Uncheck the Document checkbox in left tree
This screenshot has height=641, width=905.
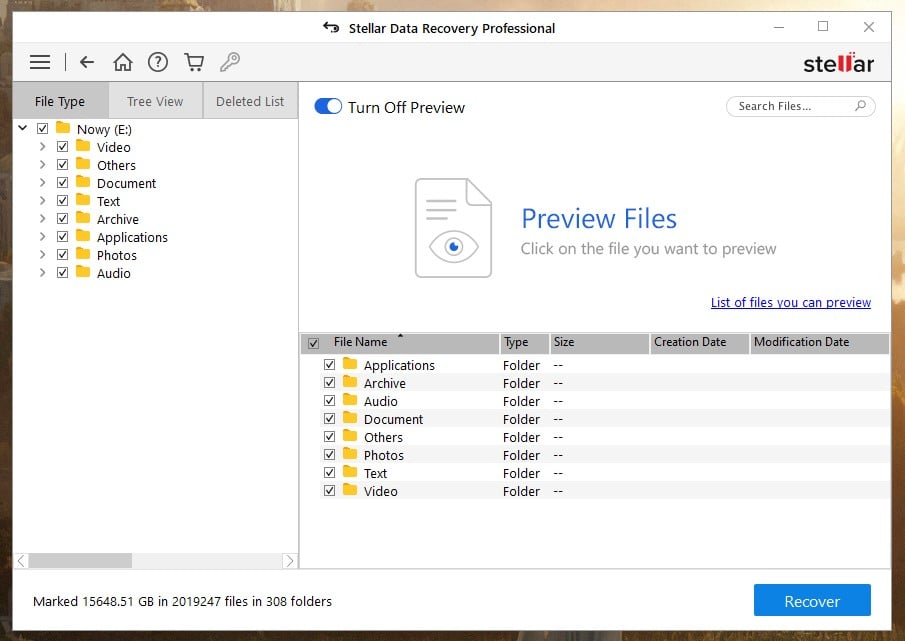click(x=62, y=182)
